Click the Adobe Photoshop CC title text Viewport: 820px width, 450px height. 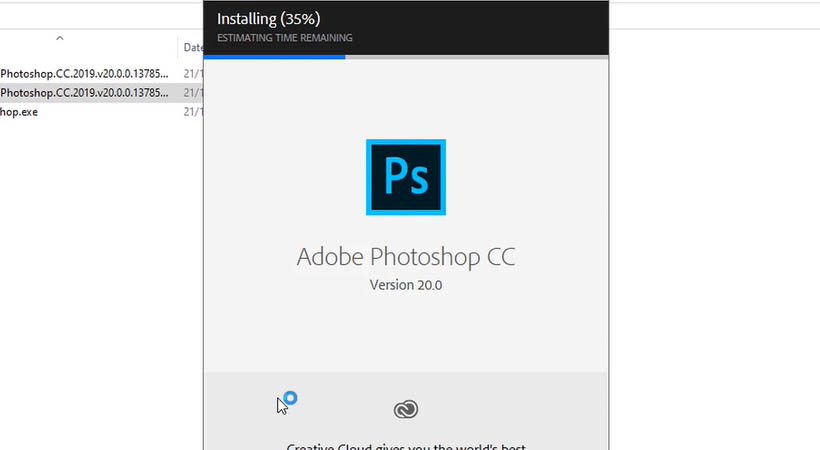pyautogui.click(x=406, y=256)
